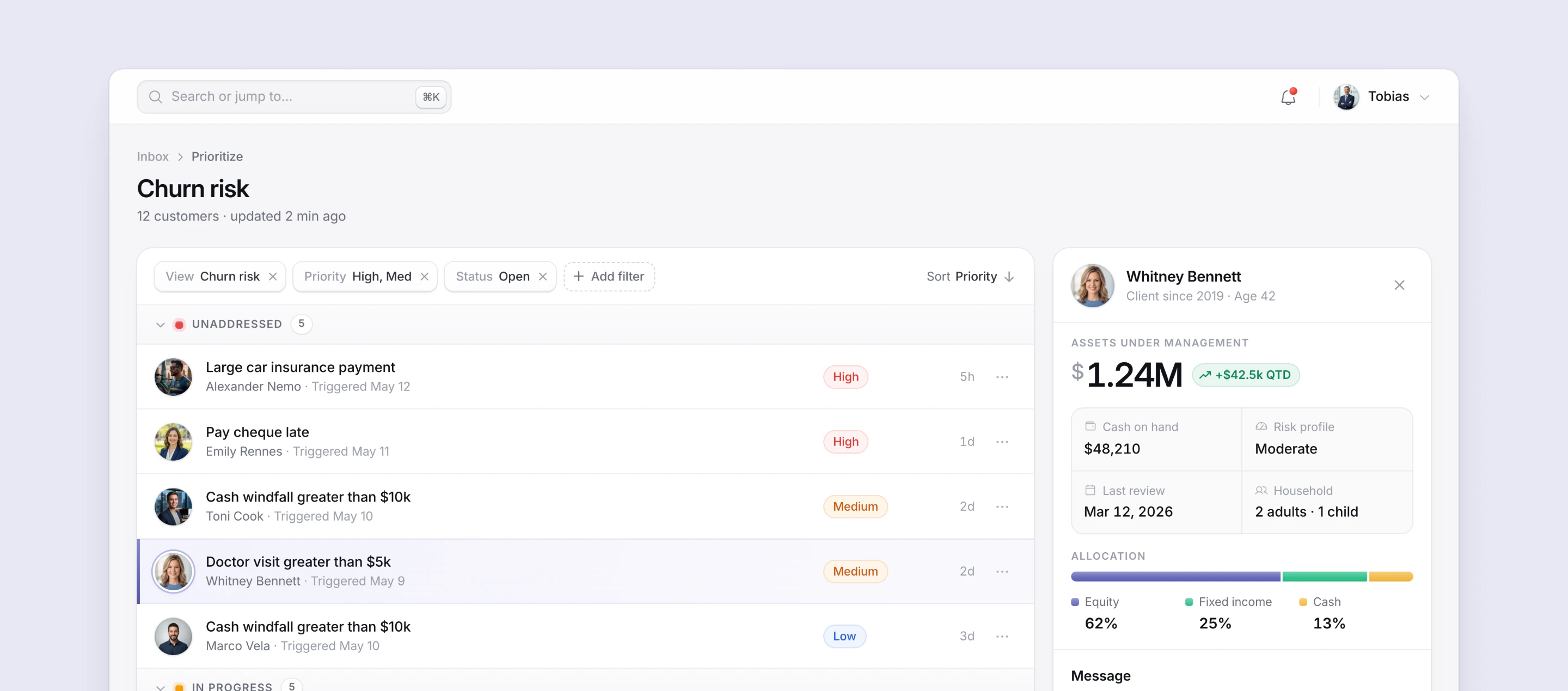The width and height of the screenshot is (1568, 691).
Task: Open Toni Cook cash windfall alert
Action: click(x=586, y=506)
